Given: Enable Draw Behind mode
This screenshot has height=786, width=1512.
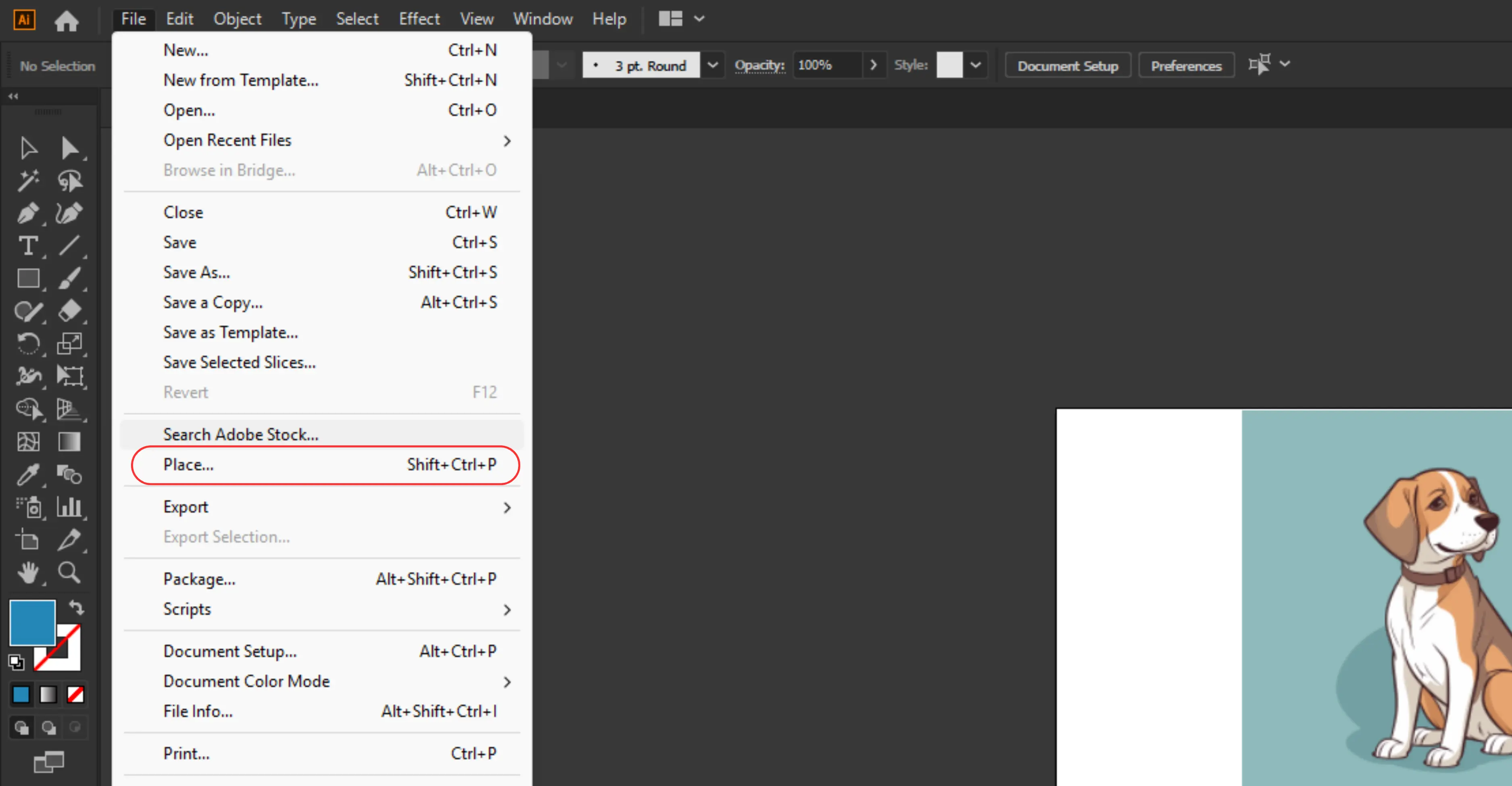Looking at the screenshot, I should tap(49, 728).
